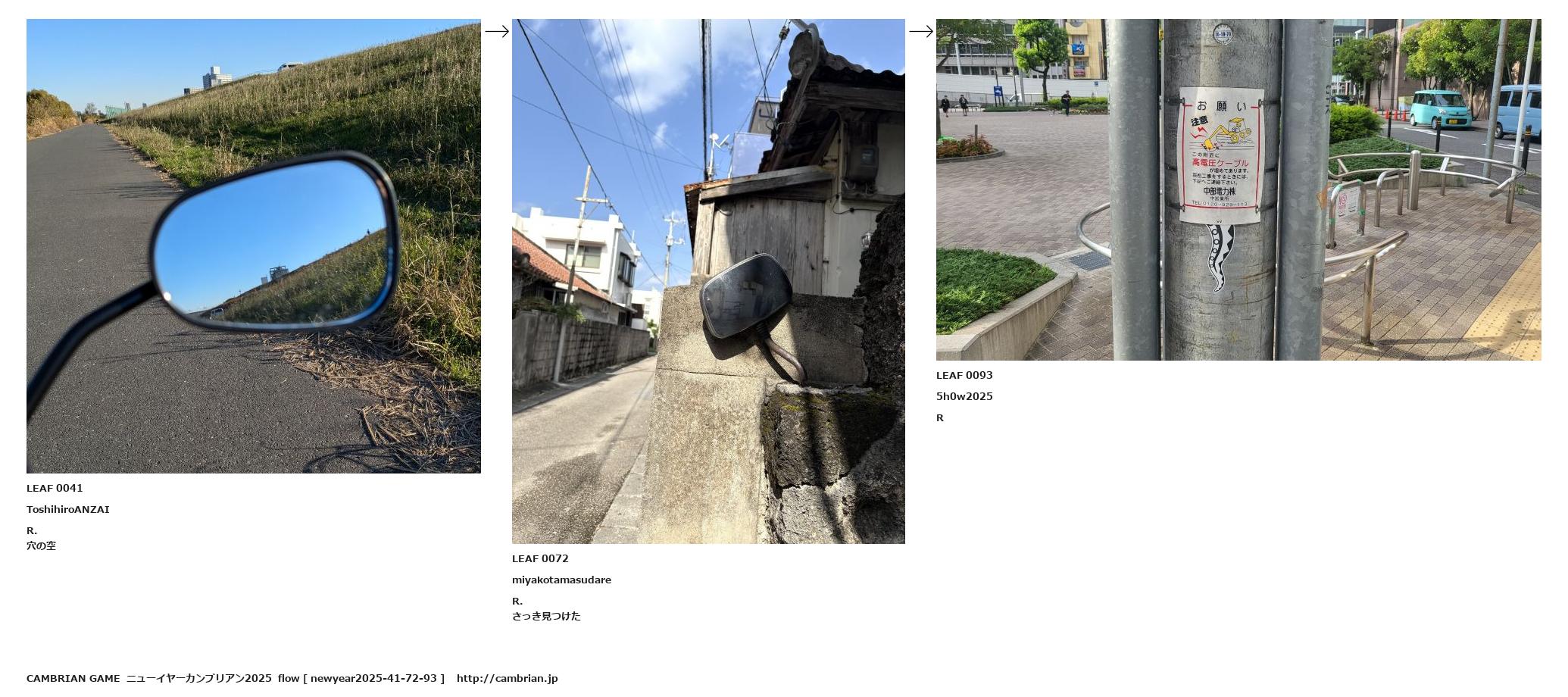The height and width of the screenshot is (697, 1568).
Task: Select author name miyakotamasudare
Action: tap(561, 580)
